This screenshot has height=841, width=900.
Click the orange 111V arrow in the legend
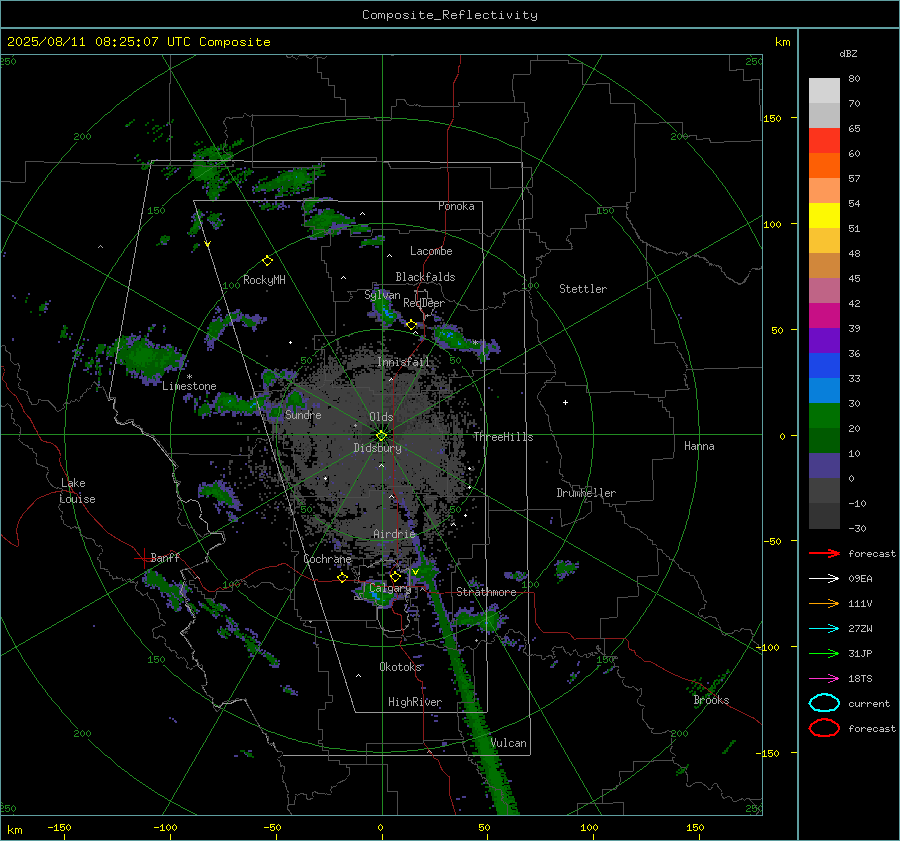coord(824,603)
